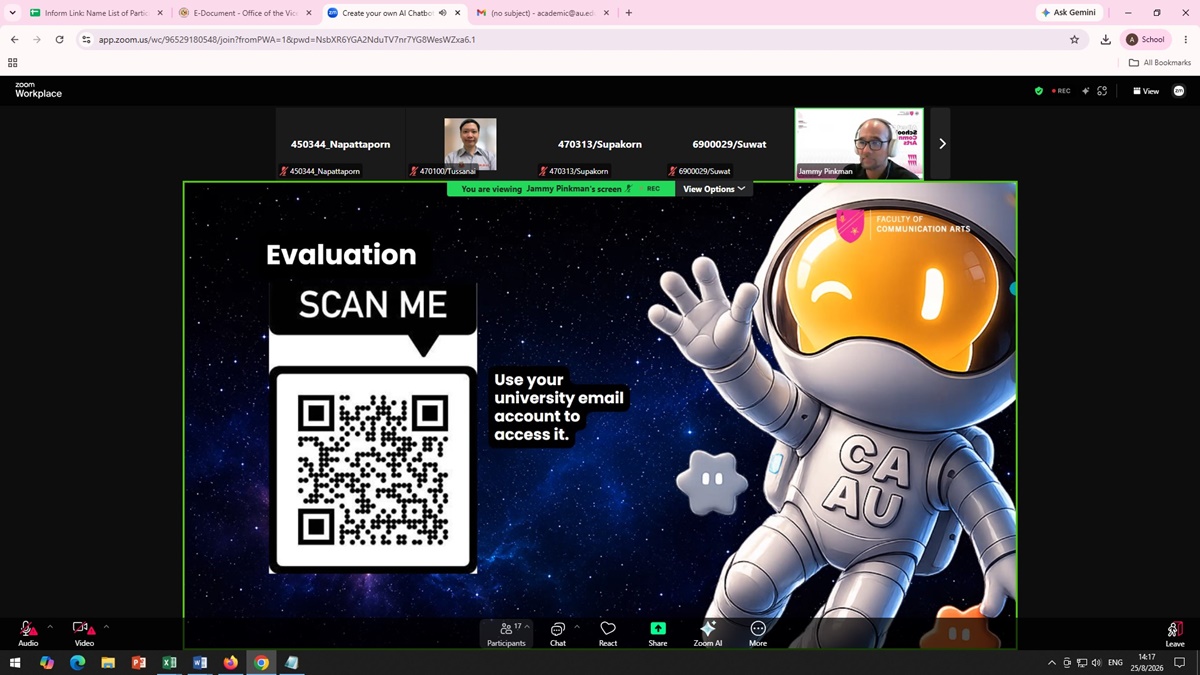1200x675 pixels.
Task: Open the Participants panel
Action: [506, 633]
